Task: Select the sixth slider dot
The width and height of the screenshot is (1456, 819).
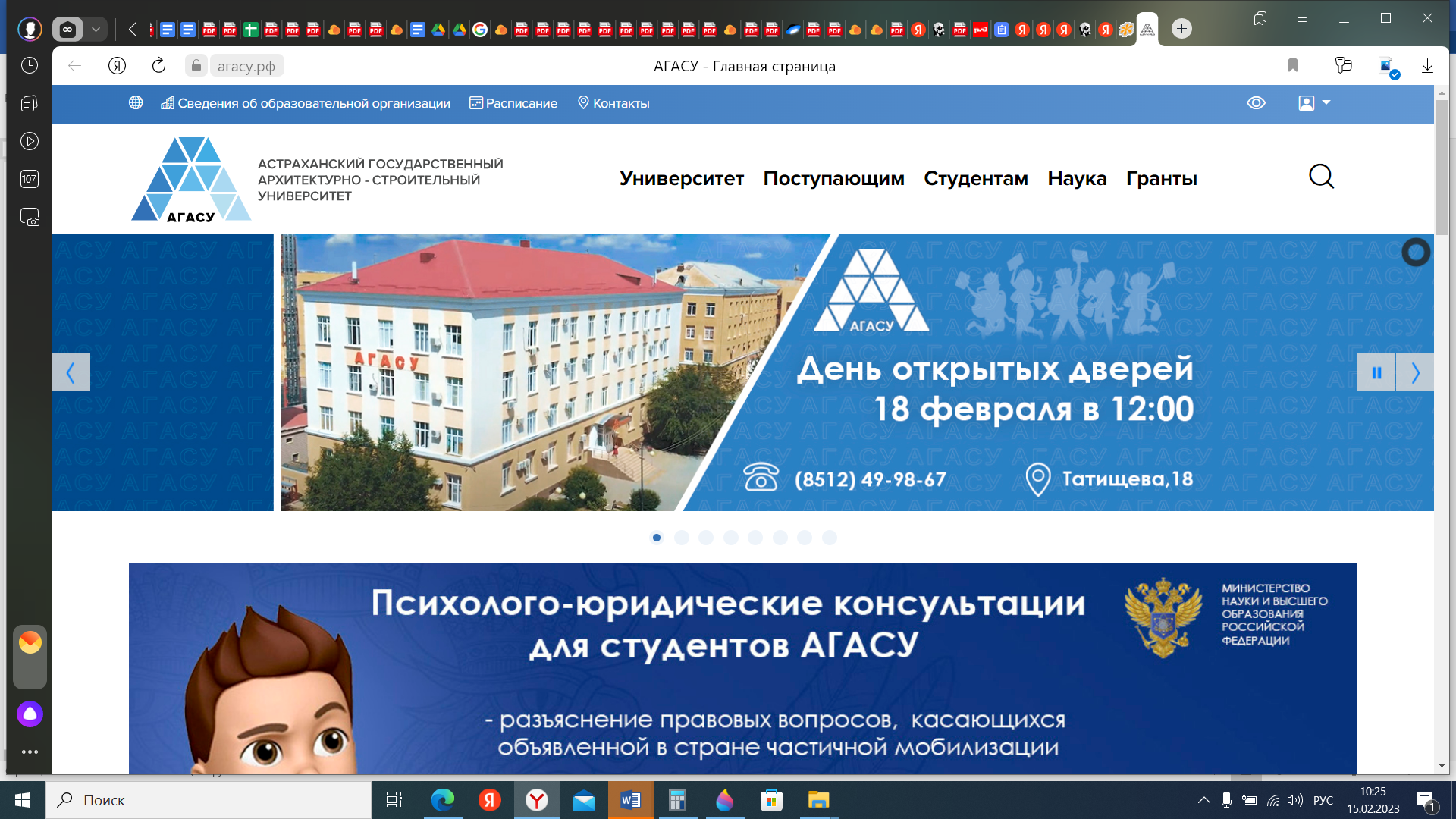Action: [780, 538]
